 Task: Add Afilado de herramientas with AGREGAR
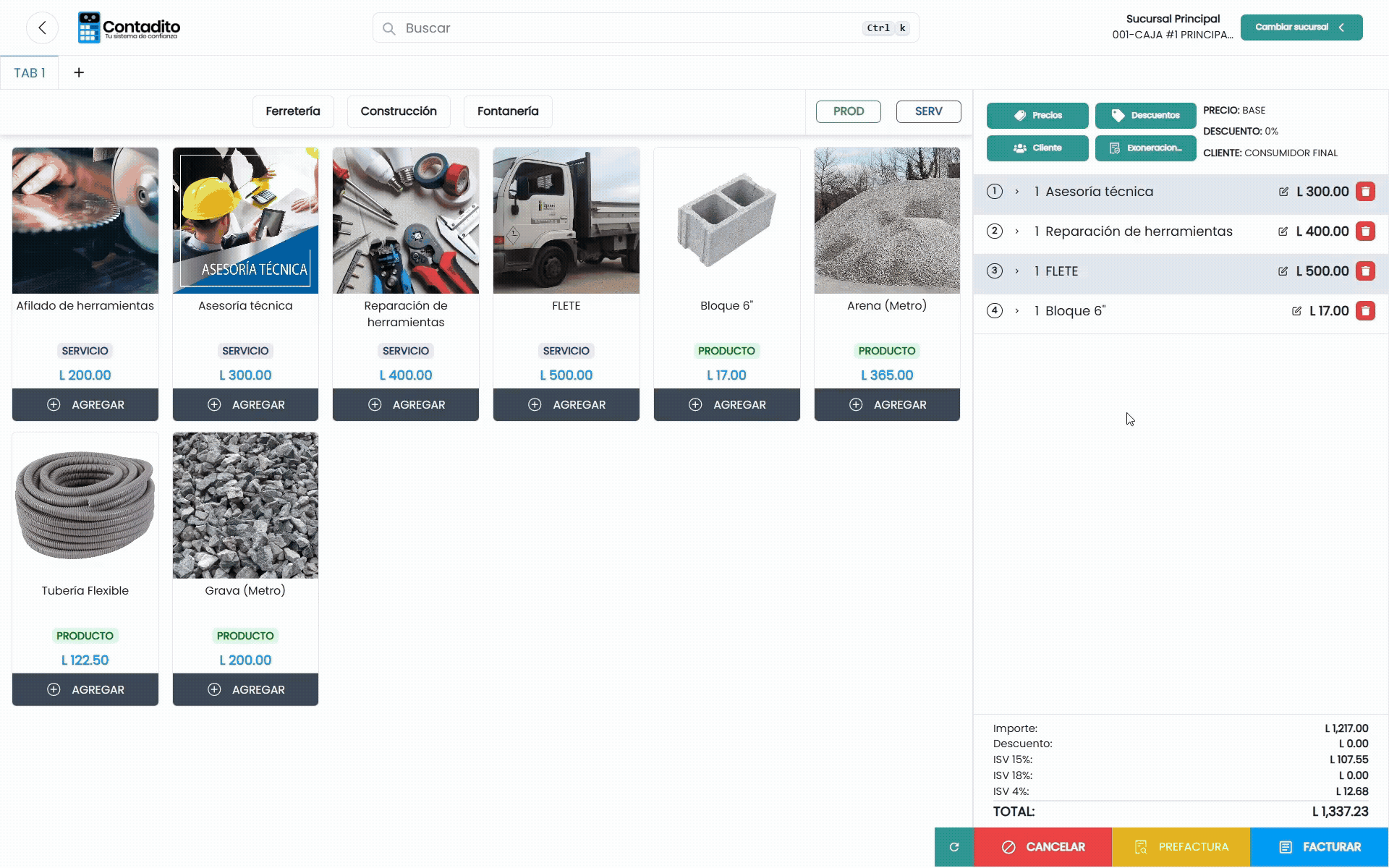click(85, 405)
